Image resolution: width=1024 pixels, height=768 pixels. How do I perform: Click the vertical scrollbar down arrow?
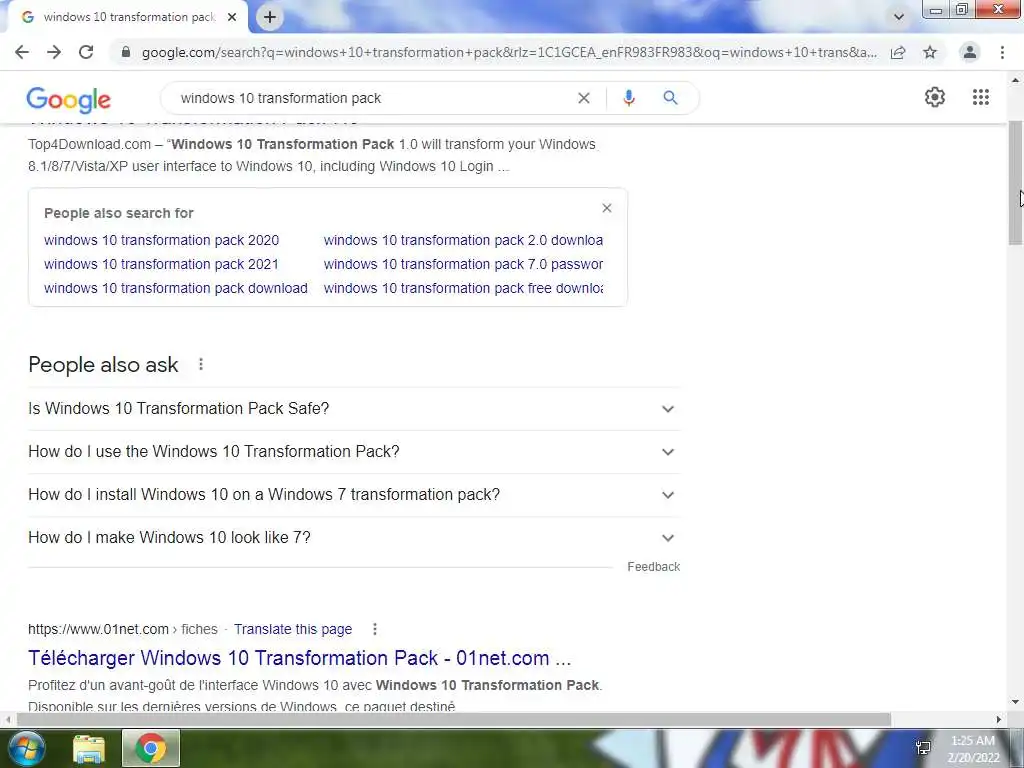(1016, 702)
